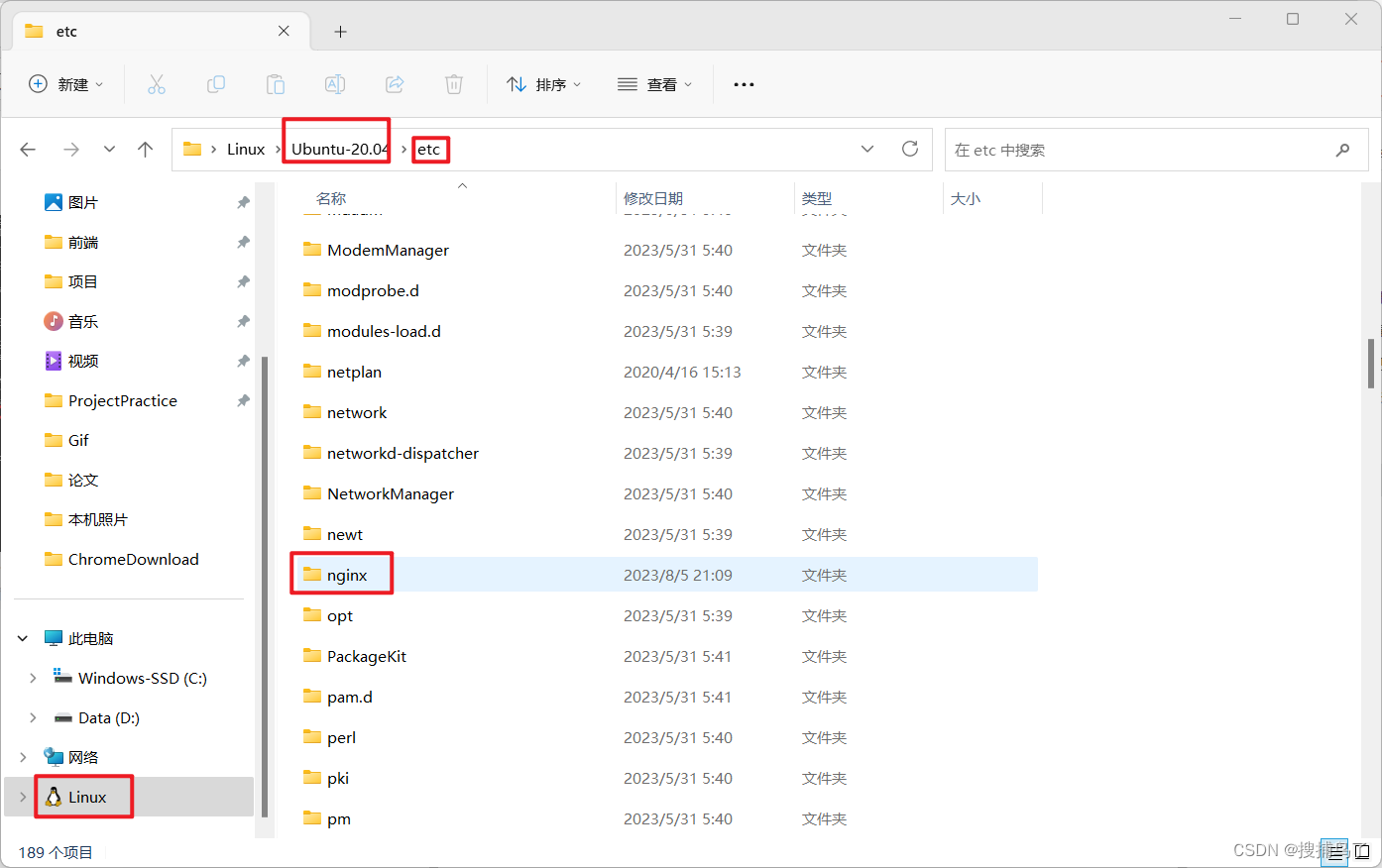Go back with the left arrow
This screenshot has width=1382, height=868.
[28, 150]
